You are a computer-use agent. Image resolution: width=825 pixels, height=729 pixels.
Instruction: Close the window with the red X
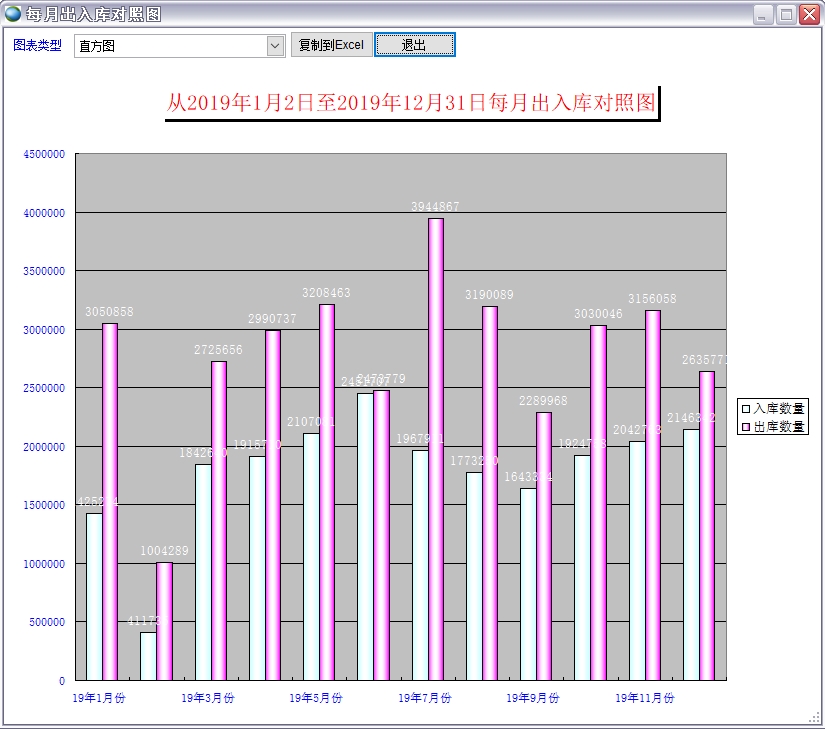tap(809, 15)
